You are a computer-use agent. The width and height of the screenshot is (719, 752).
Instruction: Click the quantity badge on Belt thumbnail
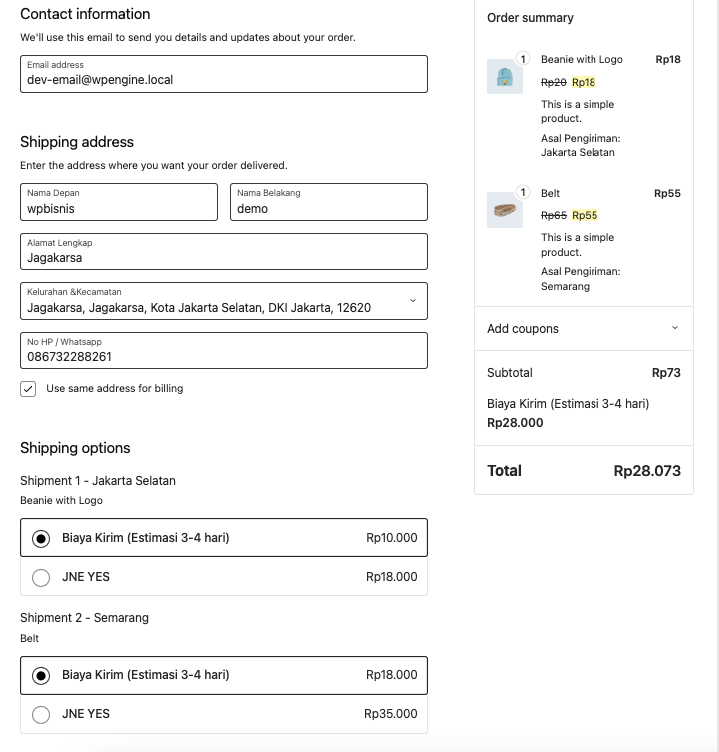522,192
